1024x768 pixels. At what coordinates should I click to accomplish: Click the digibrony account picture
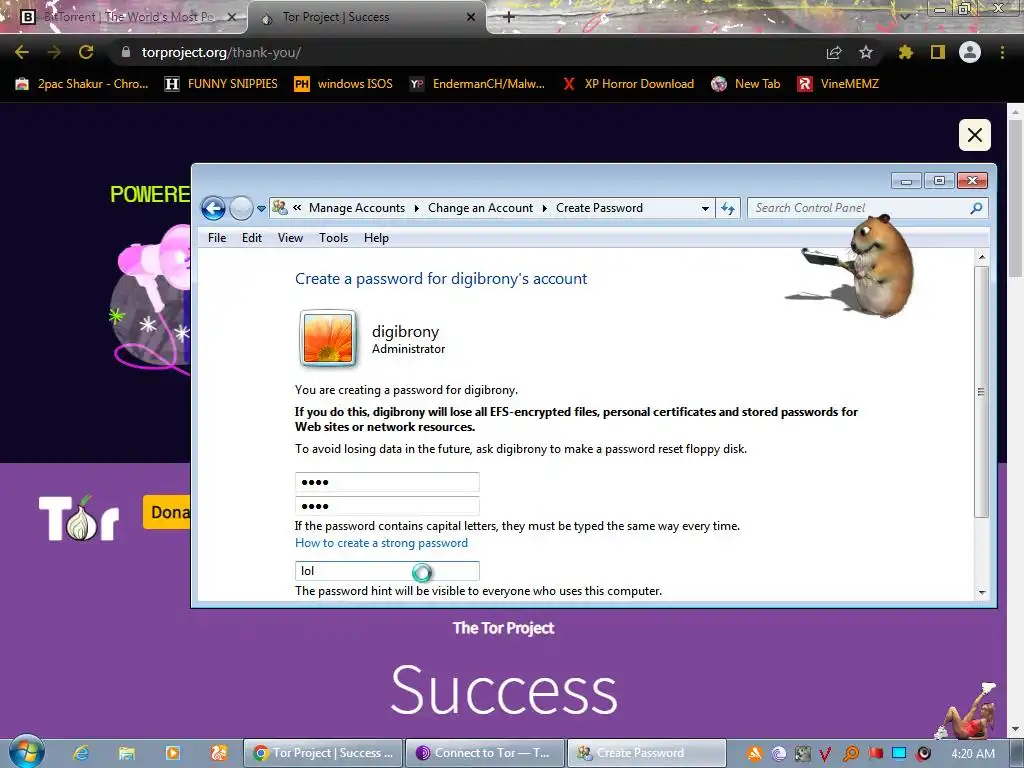[328, 338]
